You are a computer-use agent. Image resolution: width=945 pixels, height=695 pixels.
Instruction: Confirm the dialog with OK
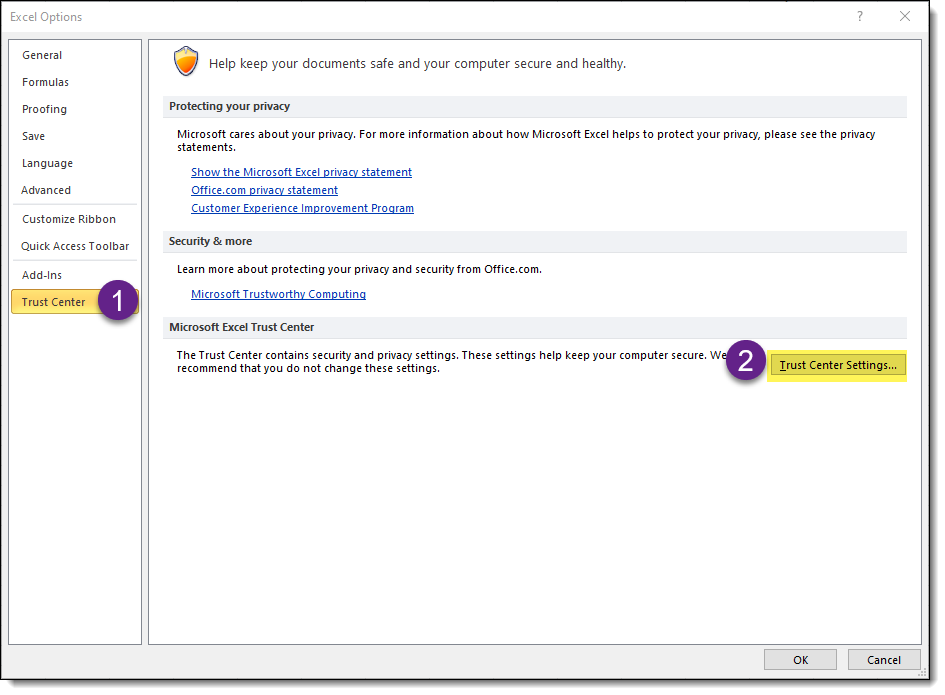pos(800,660)
